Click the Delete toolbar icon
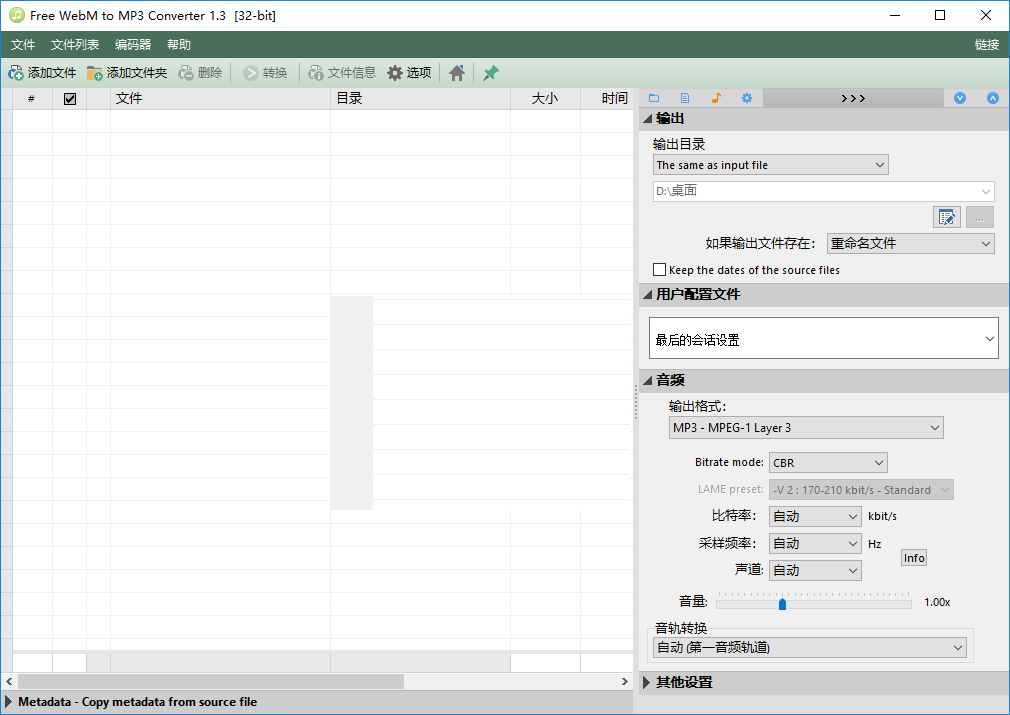 pyautogui.click(x=186, y=73)
